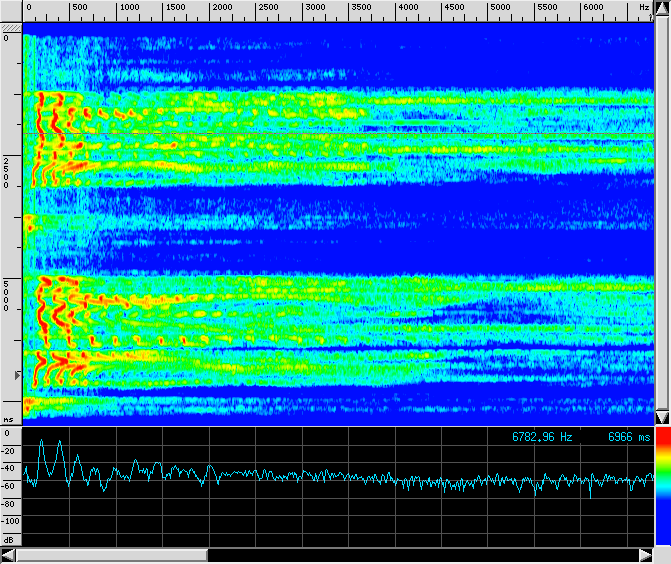Viewport: 671px width, 564px height.
Task: Click the horizontal scrollbar thumb
Action: click(111, 555)
